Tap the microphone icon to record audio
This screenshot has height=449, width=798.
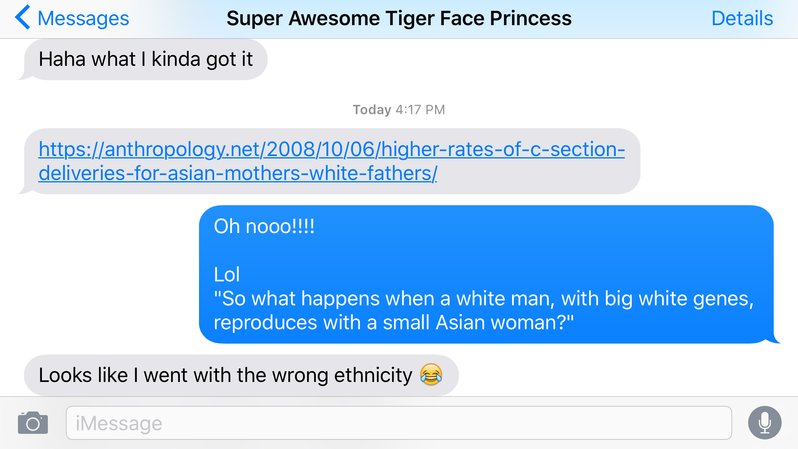(x=764, y=423)
